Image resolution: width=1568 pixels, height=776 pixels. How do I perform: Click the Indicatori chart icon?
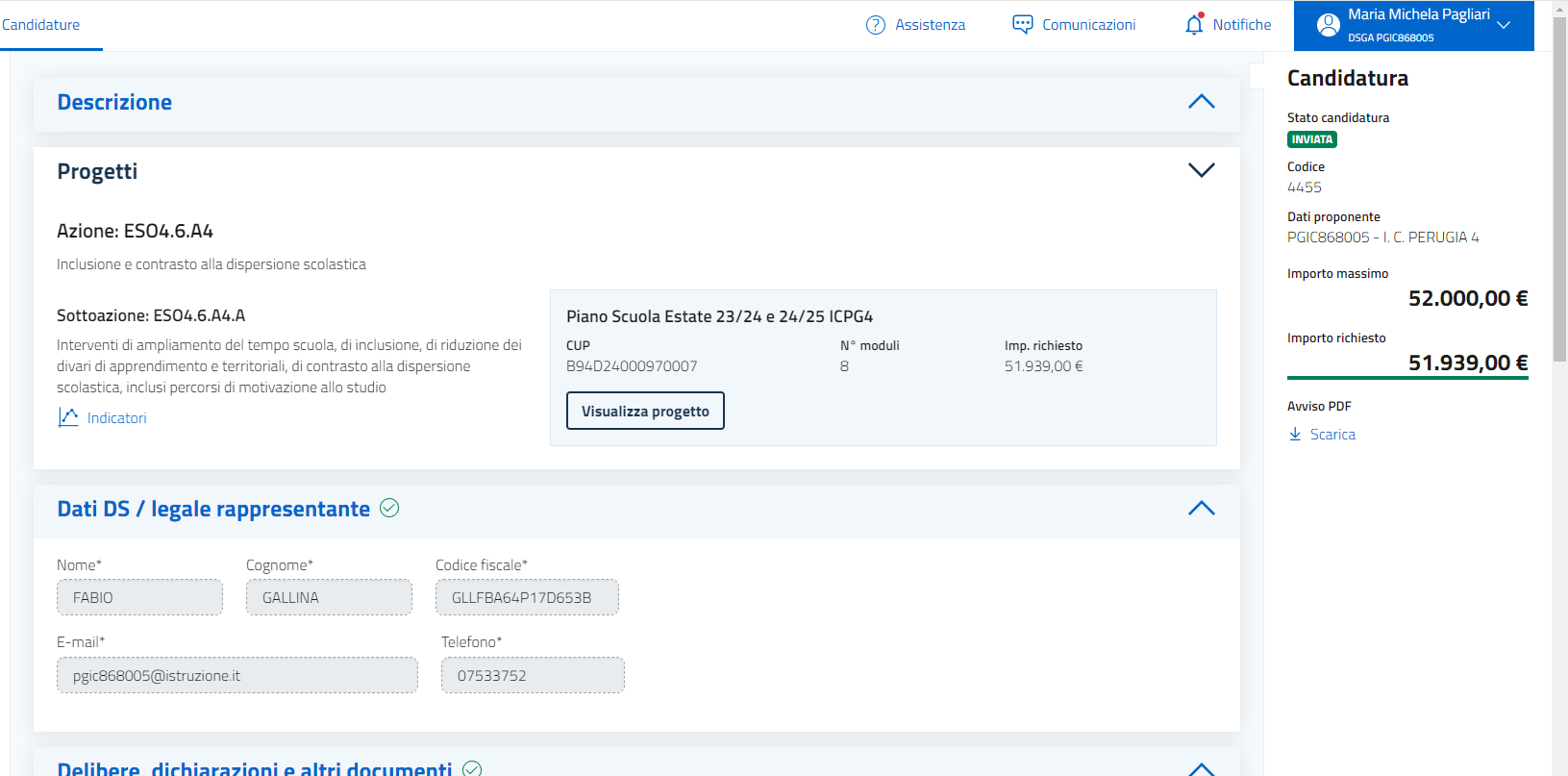pyautogui.click(x=68, y=417)
